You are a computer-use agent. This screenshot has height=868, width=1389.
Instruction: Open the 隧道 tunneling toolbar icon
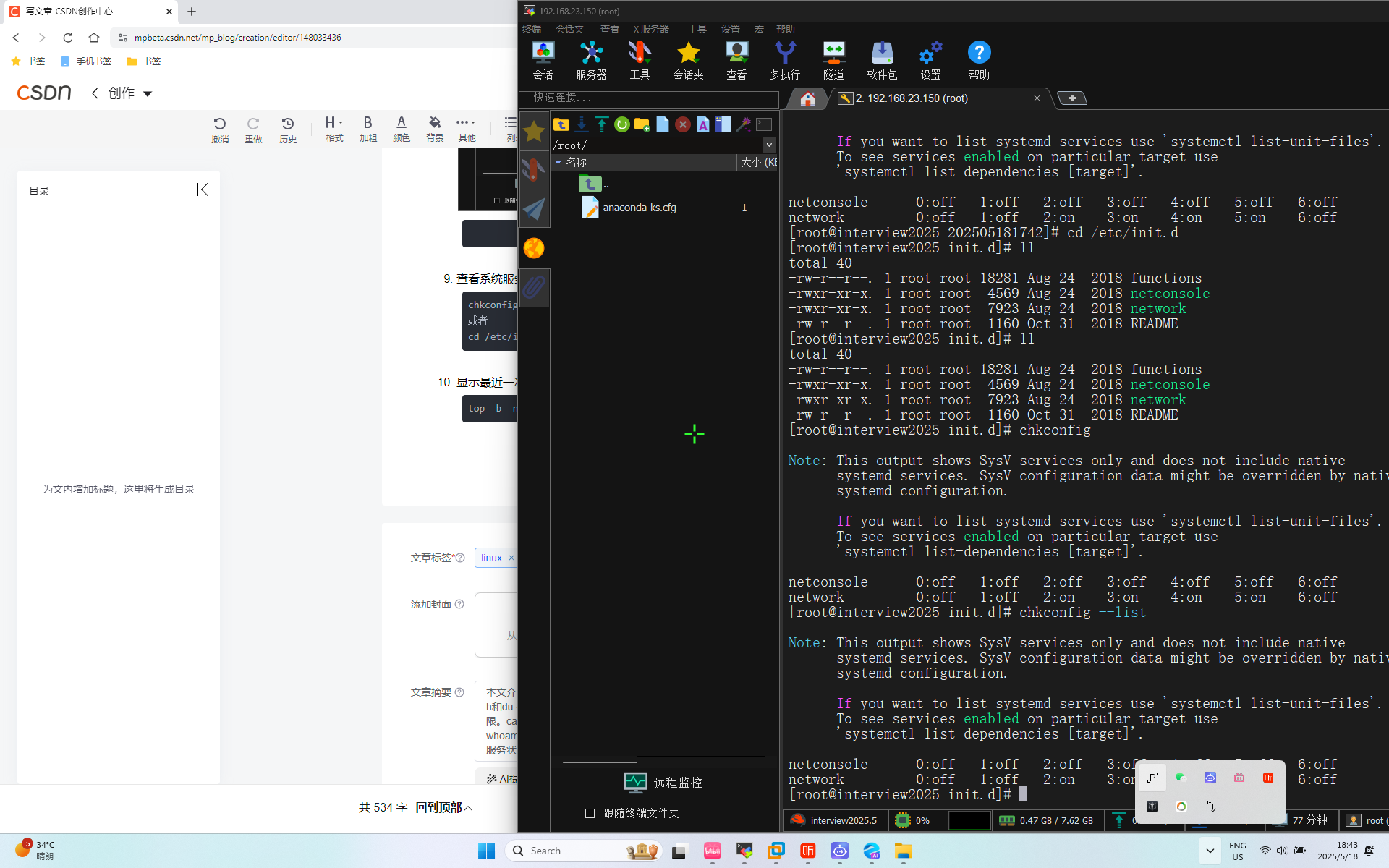(x=833, y=59)
